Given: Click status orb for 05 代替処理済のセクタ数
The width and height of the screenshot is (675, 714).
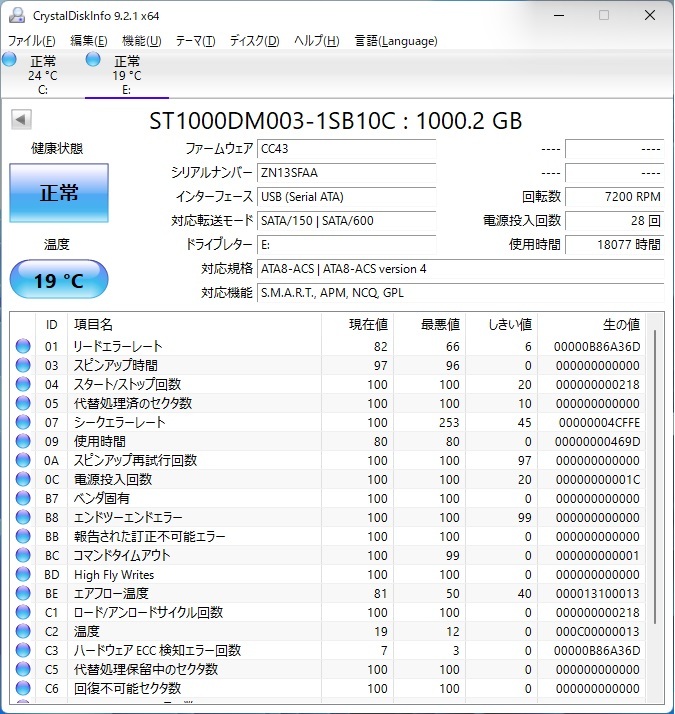Looking at the screenshot, I should 23,403.
